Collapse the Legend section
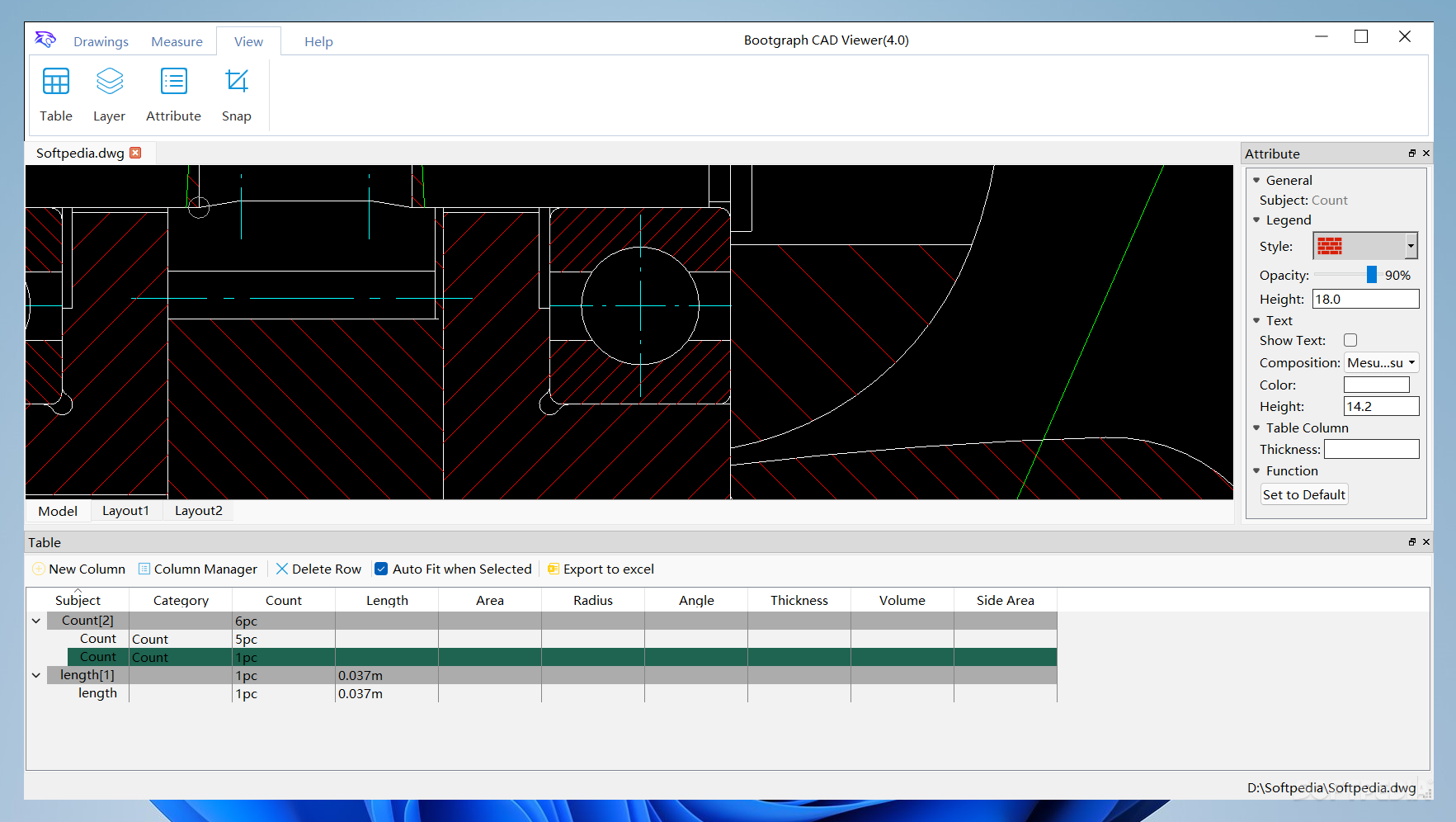The width and height of the screenshot is (1456, 822). (1256, 220)
